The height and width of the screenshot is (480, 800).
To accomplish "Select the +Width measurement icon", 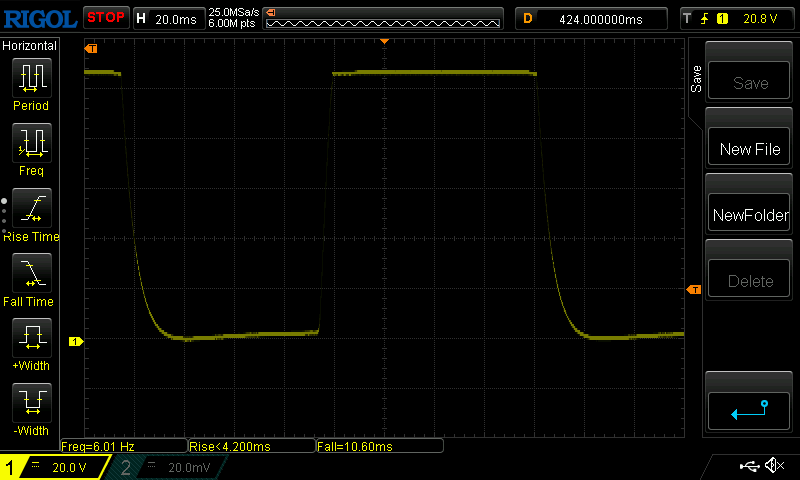I will pyautogui.click(x=31, y=339).
